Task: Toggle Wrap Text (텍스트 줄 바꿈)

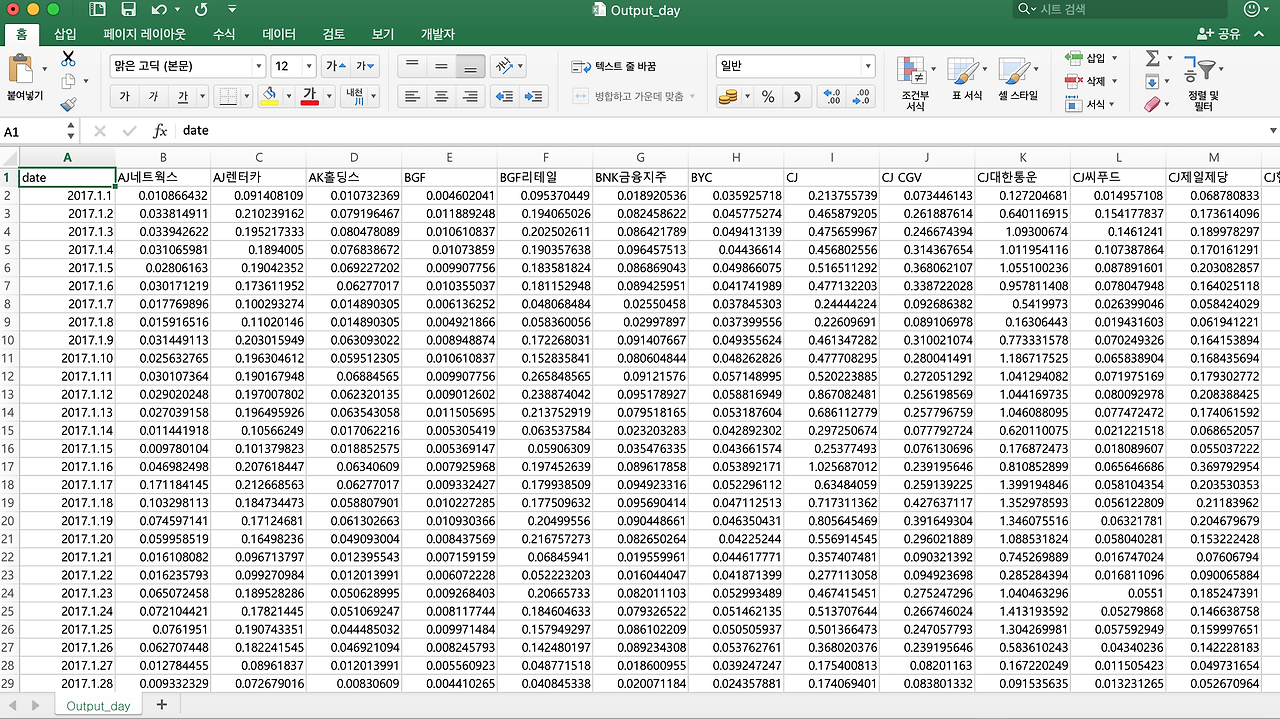Action: tap(614, 66)
